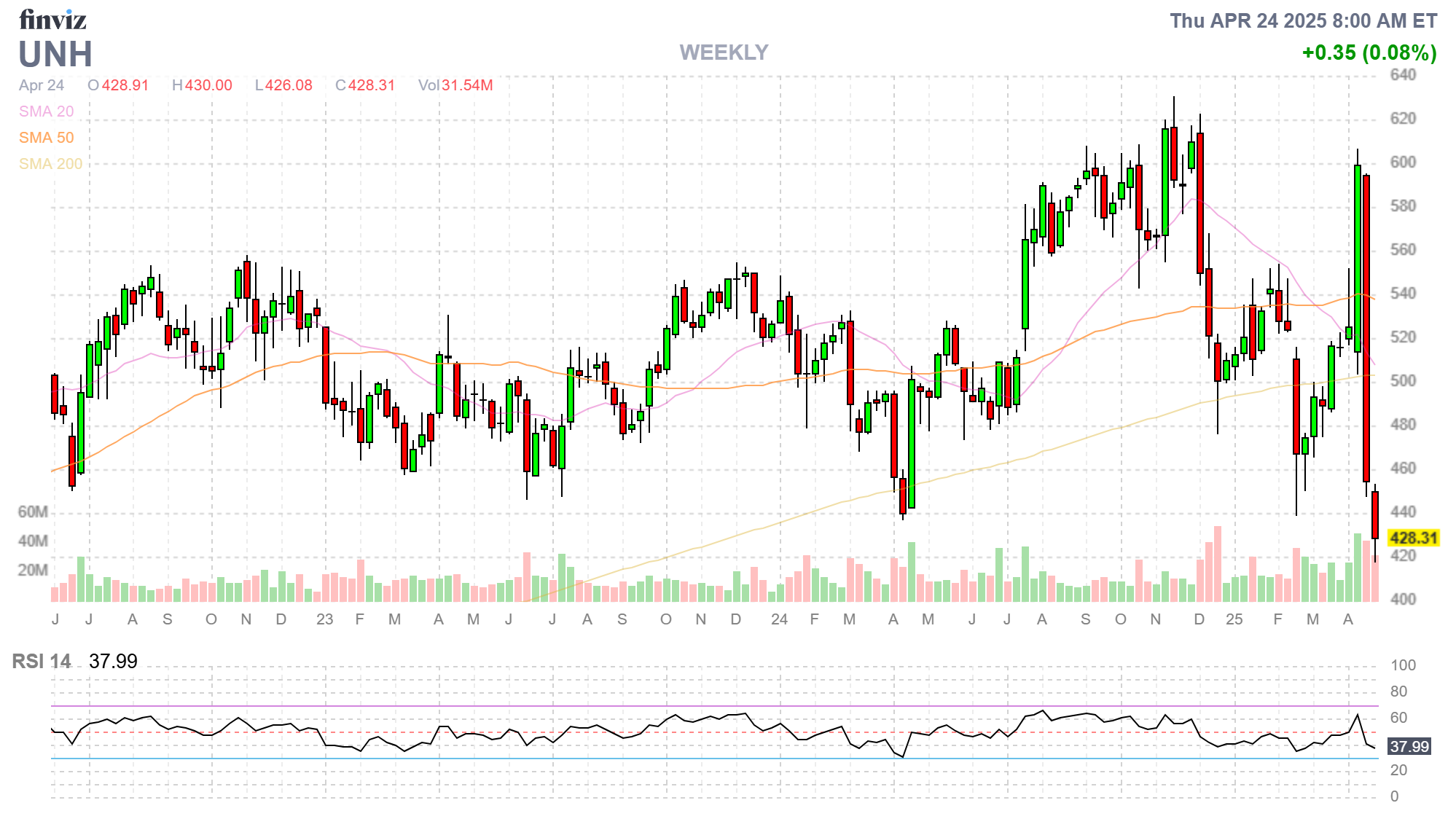Click the high price H 430.00 readout
The image size is (1456, 819).
click(202, 85)
